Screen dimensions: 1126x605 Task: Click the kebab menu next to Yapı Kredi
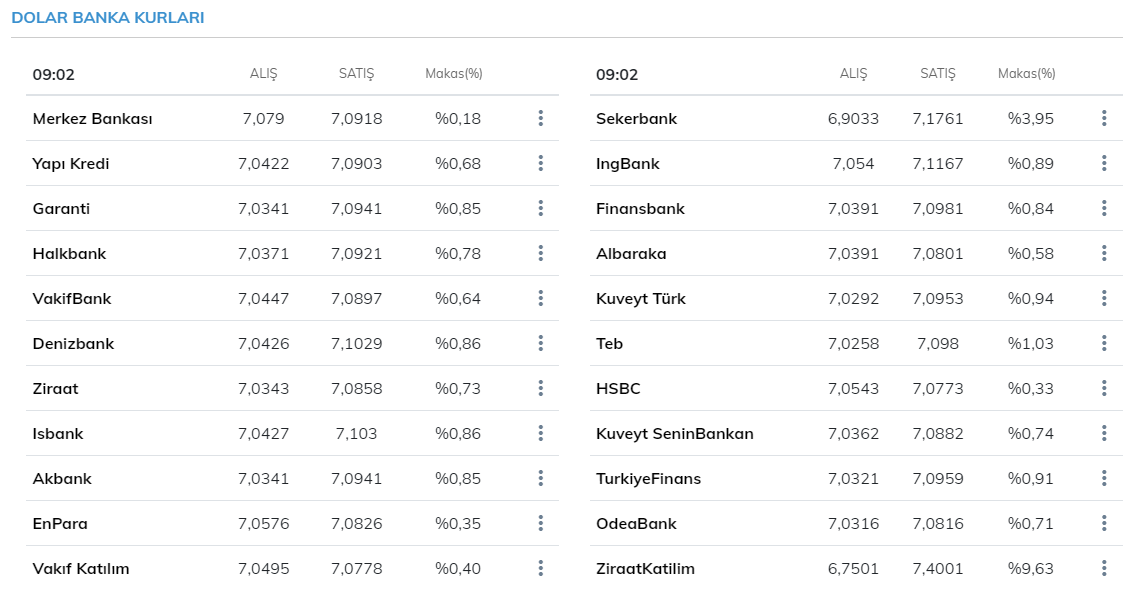pyautogui.click(x=540, y=164)
